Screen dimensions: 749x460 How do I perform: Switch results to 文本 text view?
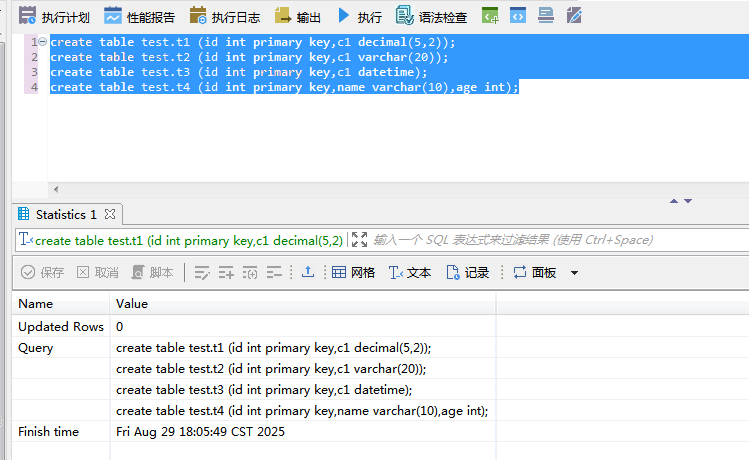pyautogui.click(x=409, y=272)
